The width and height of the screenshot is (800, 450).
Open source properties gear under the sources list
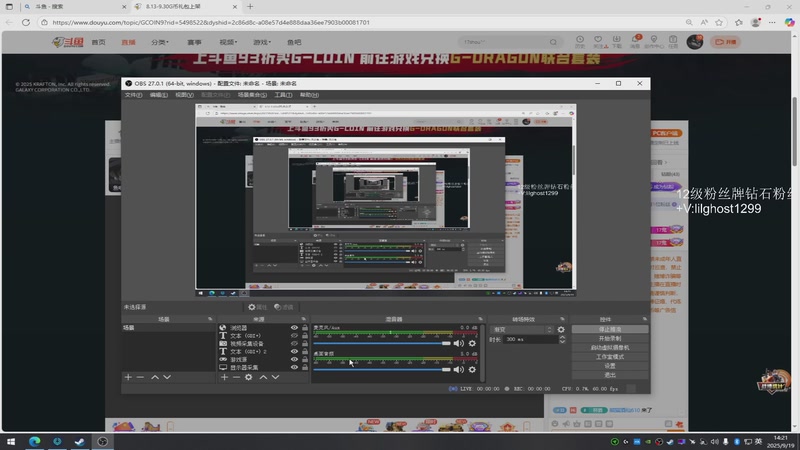(x=248, y=377)
